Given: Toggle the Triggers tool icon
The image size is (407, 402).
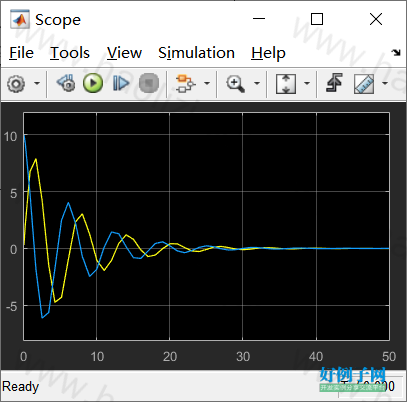Looking at the screenshot, I should coord(334,83).
